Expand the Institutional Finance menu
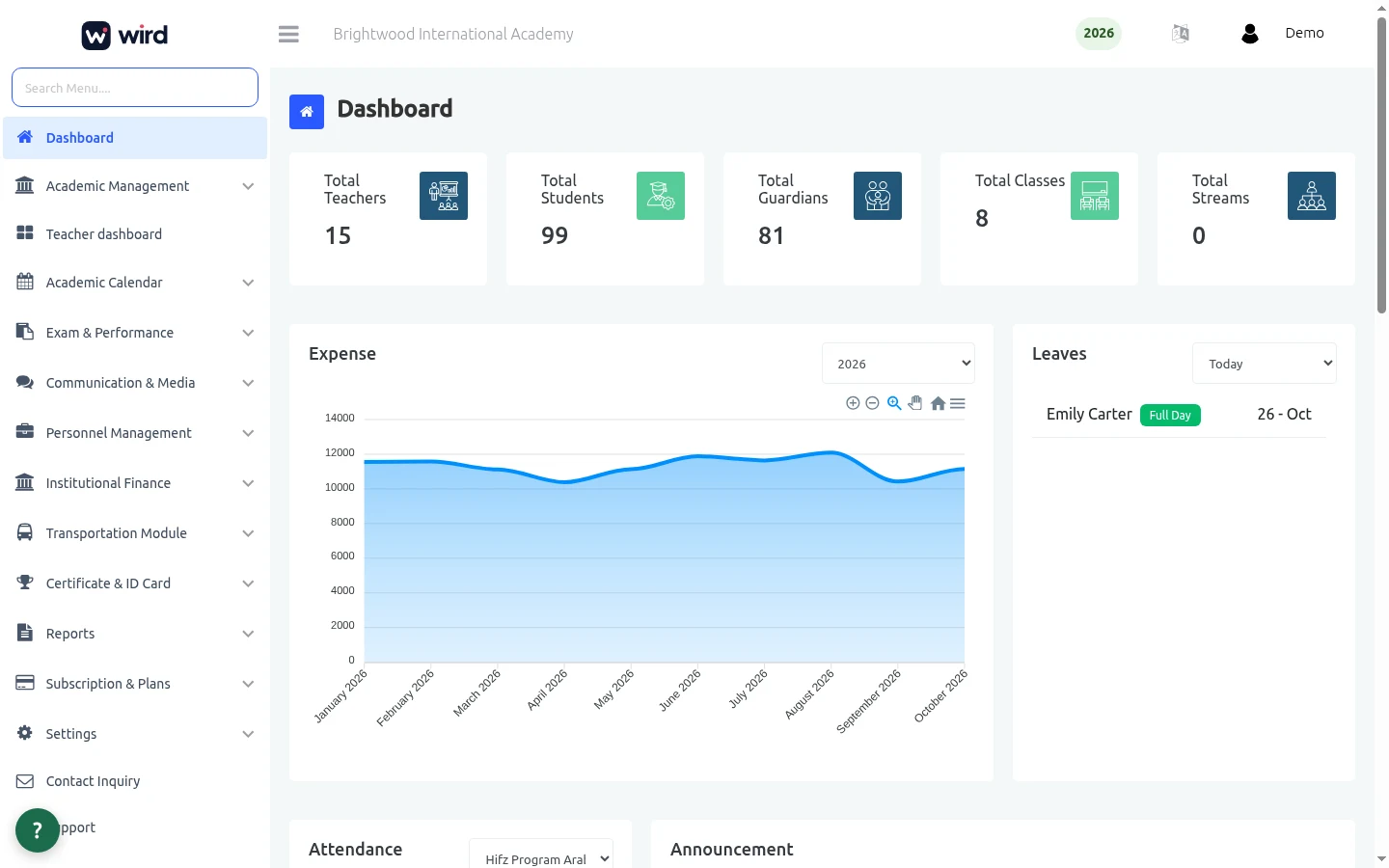 [135, 483]
